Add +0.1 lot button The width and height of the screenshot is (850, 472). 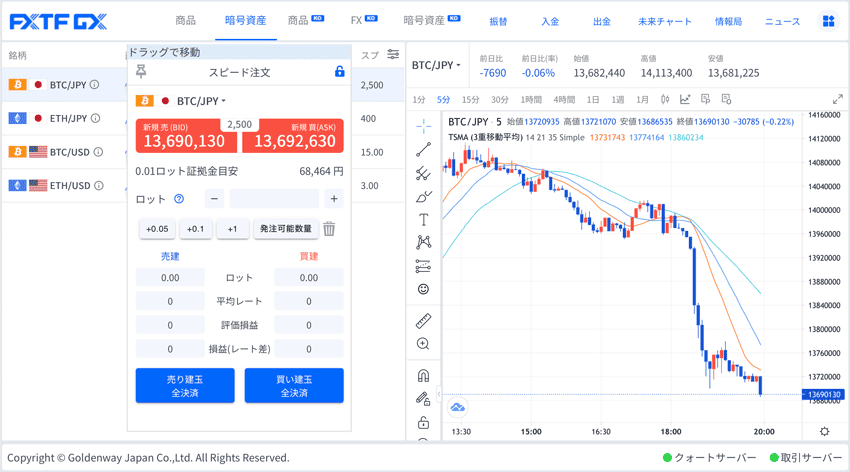pos(196,229)
